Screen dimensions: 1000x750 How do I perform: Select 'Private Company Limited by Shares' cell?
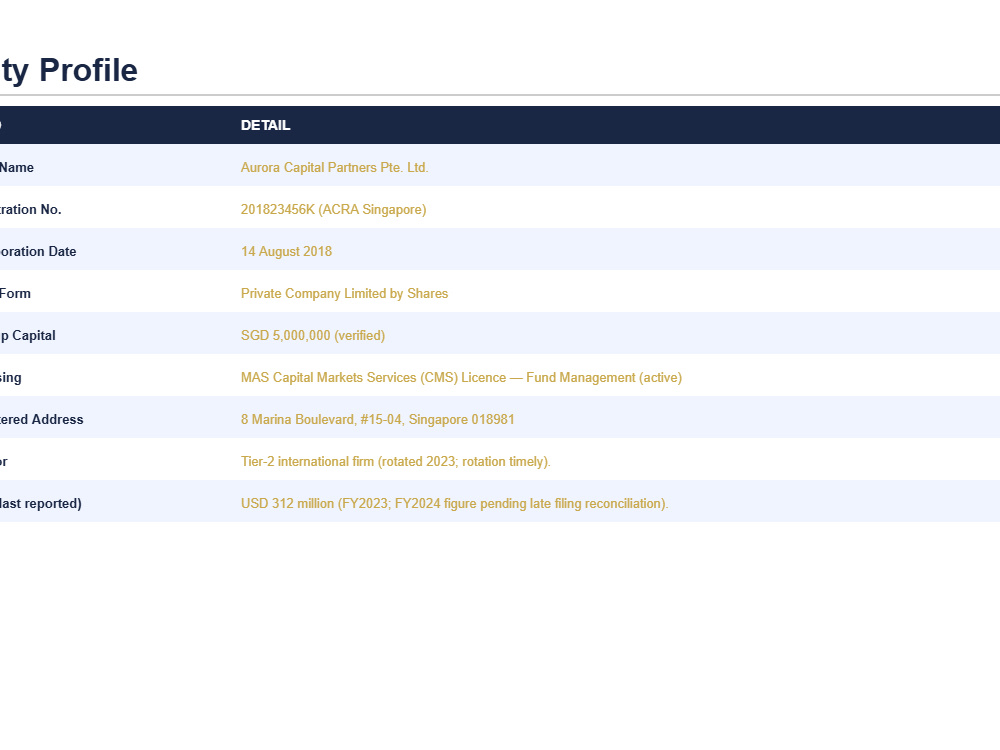344,294
